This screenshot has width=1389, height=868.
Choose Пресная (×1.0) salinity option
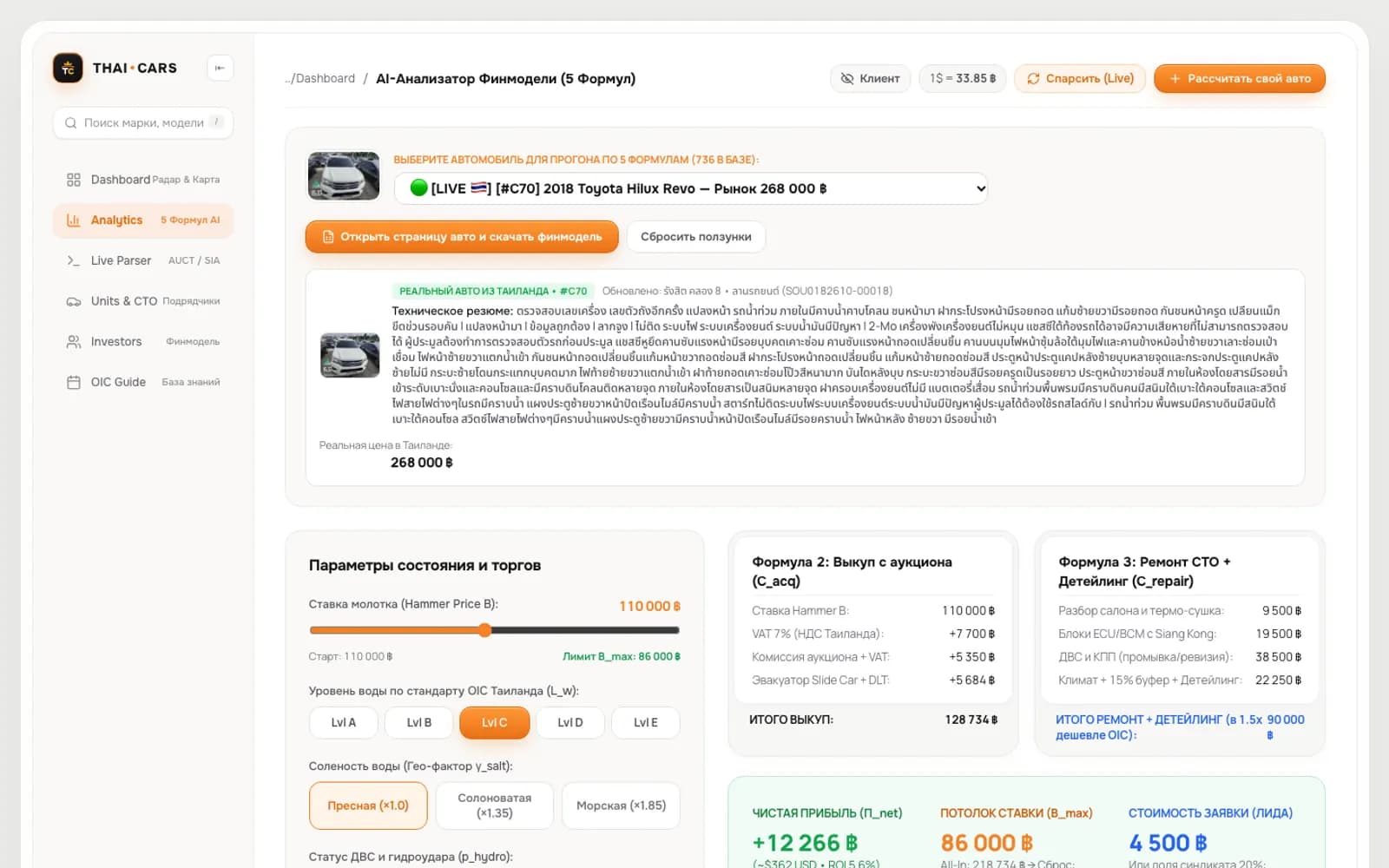[x=368, y=806]
